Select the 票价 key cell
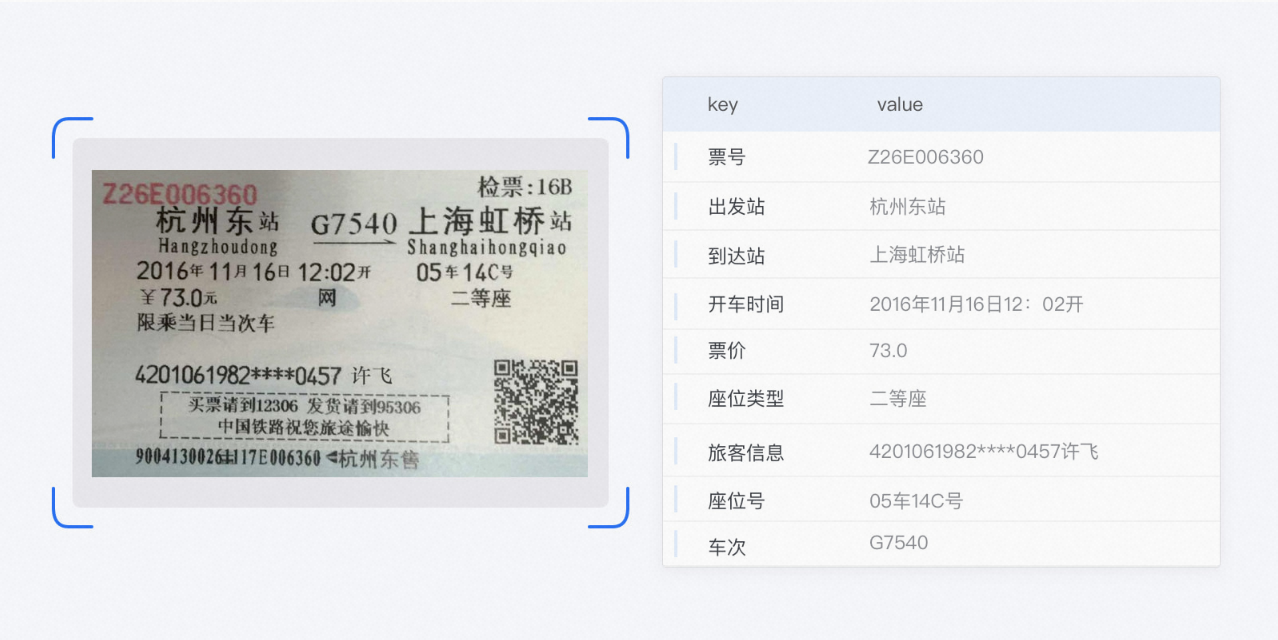Image resolution: width=1278 pixels, height=640 pixels. (x=726, y=351)
